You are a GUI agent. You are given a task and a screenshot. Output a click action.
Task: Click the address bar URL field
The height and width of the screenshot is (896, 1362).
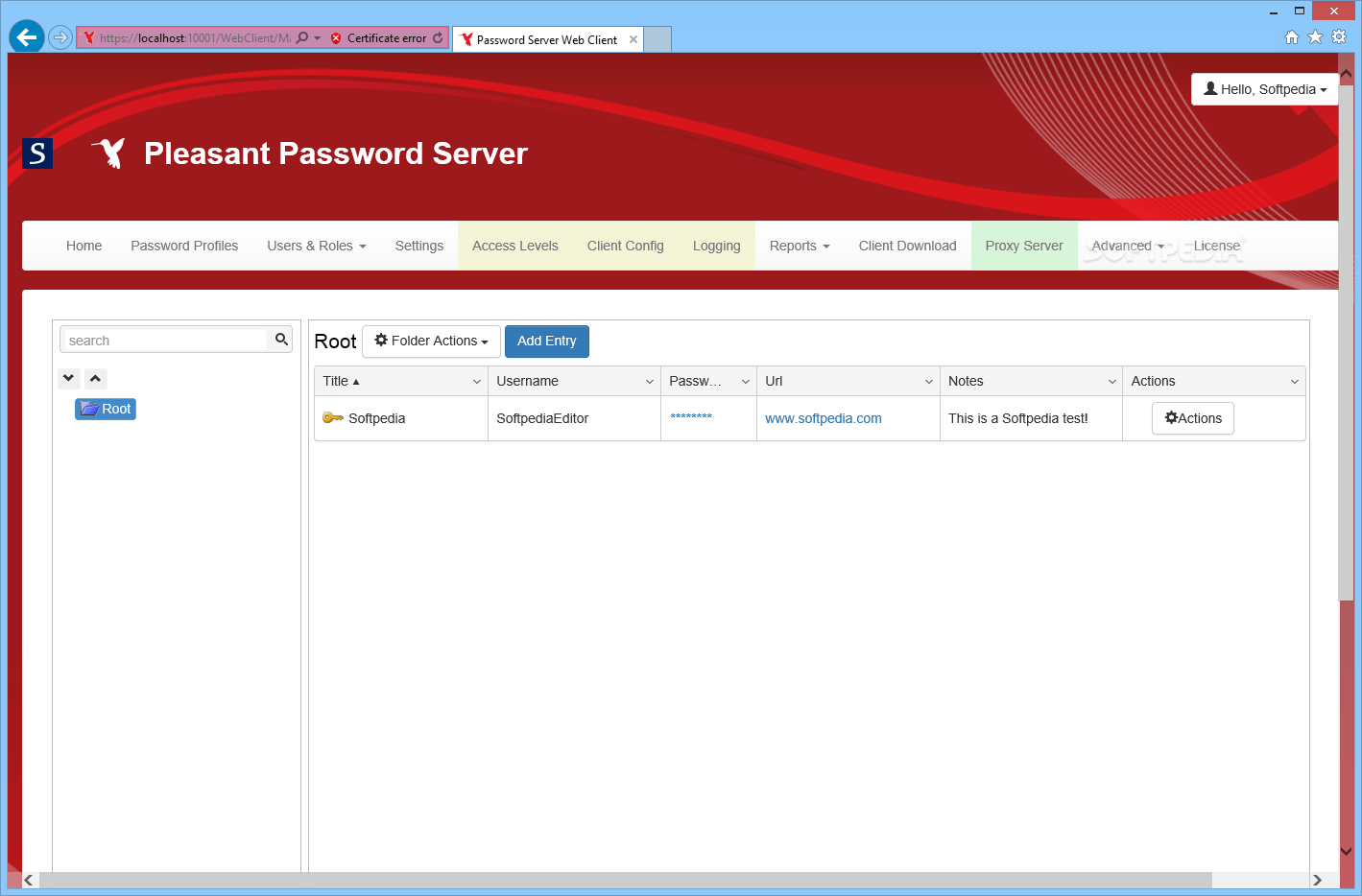(x=195, y=38)
